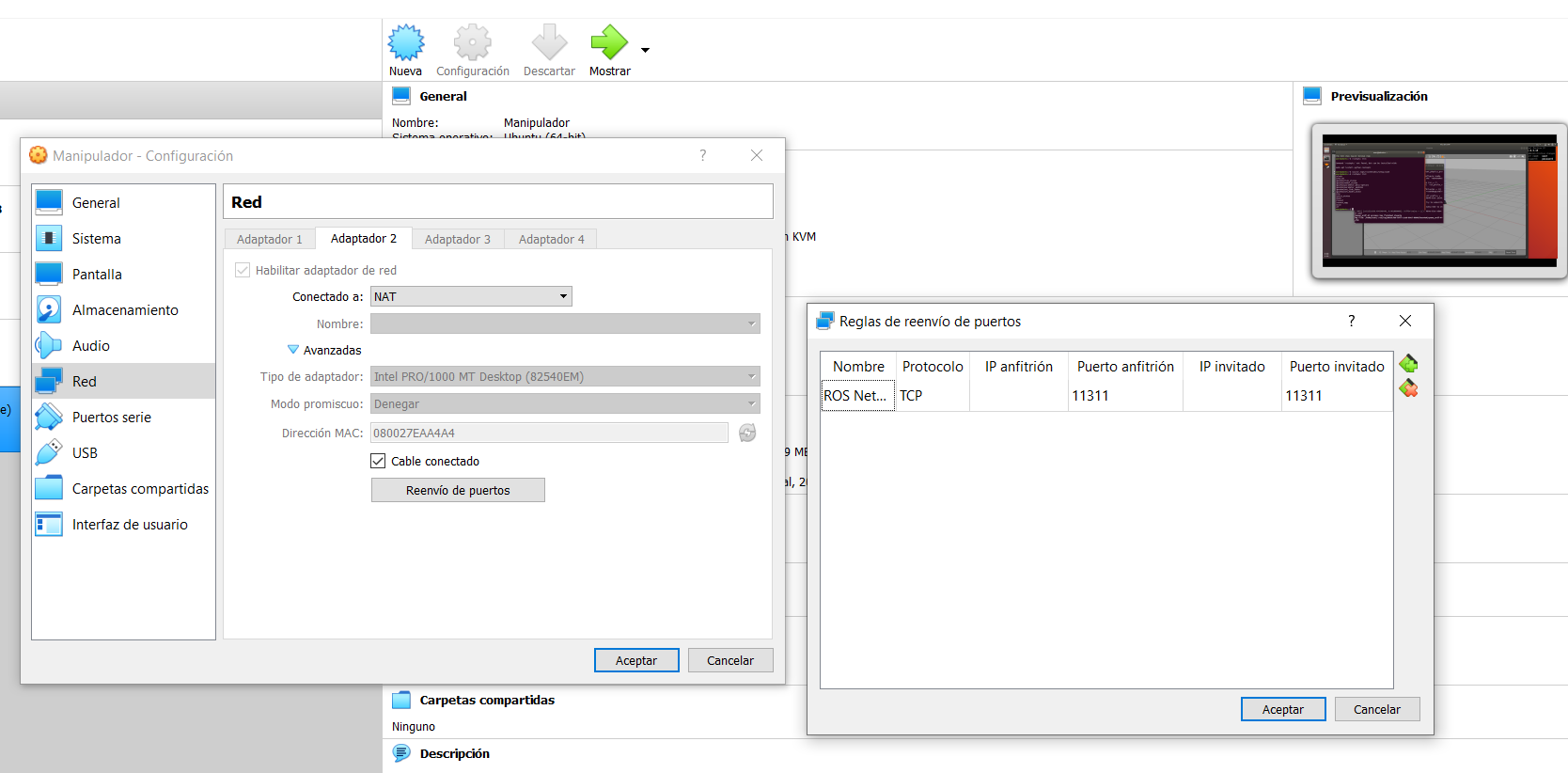Remove selected port forwarding rule icon
Screen dimensions: 1568x773
[1408, 388]
